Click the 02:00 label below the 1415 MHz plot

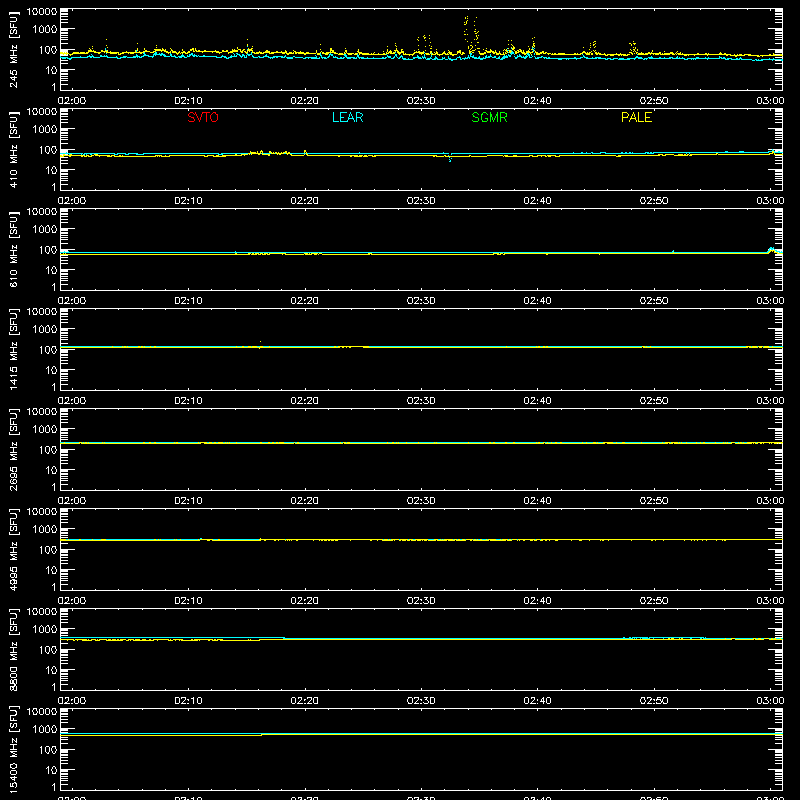(72, 401)
